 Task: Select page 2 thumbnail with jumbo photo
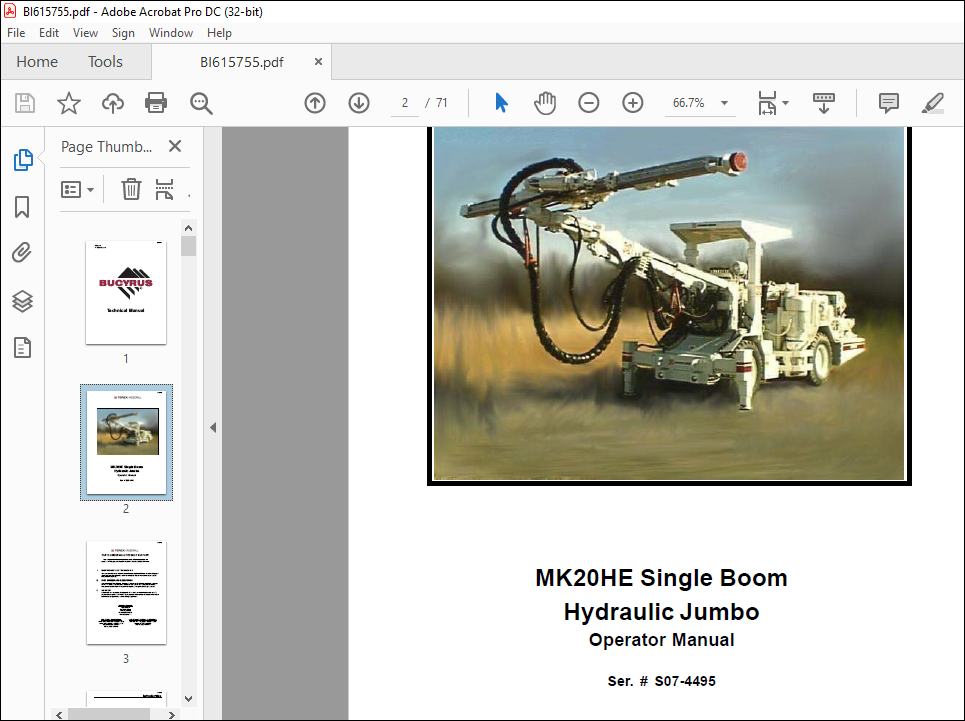coord(126,442)
